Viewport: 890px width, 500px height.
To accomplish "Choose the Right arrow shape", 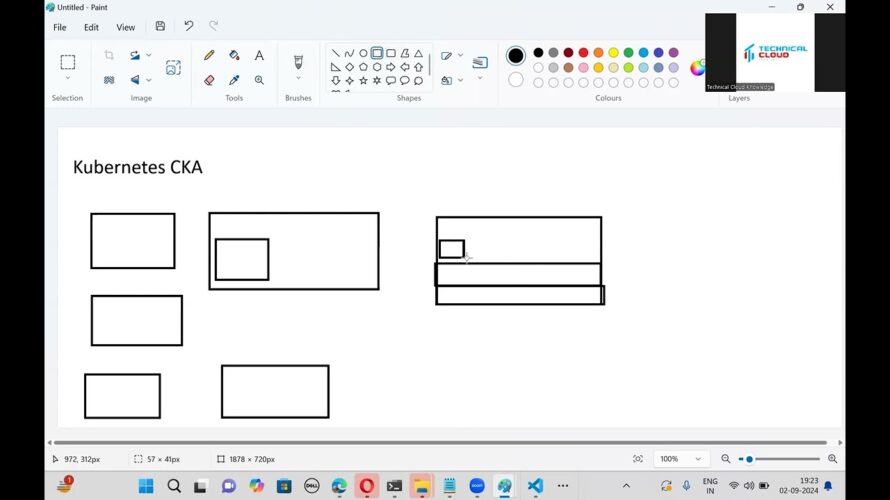I will pos(391,67).
